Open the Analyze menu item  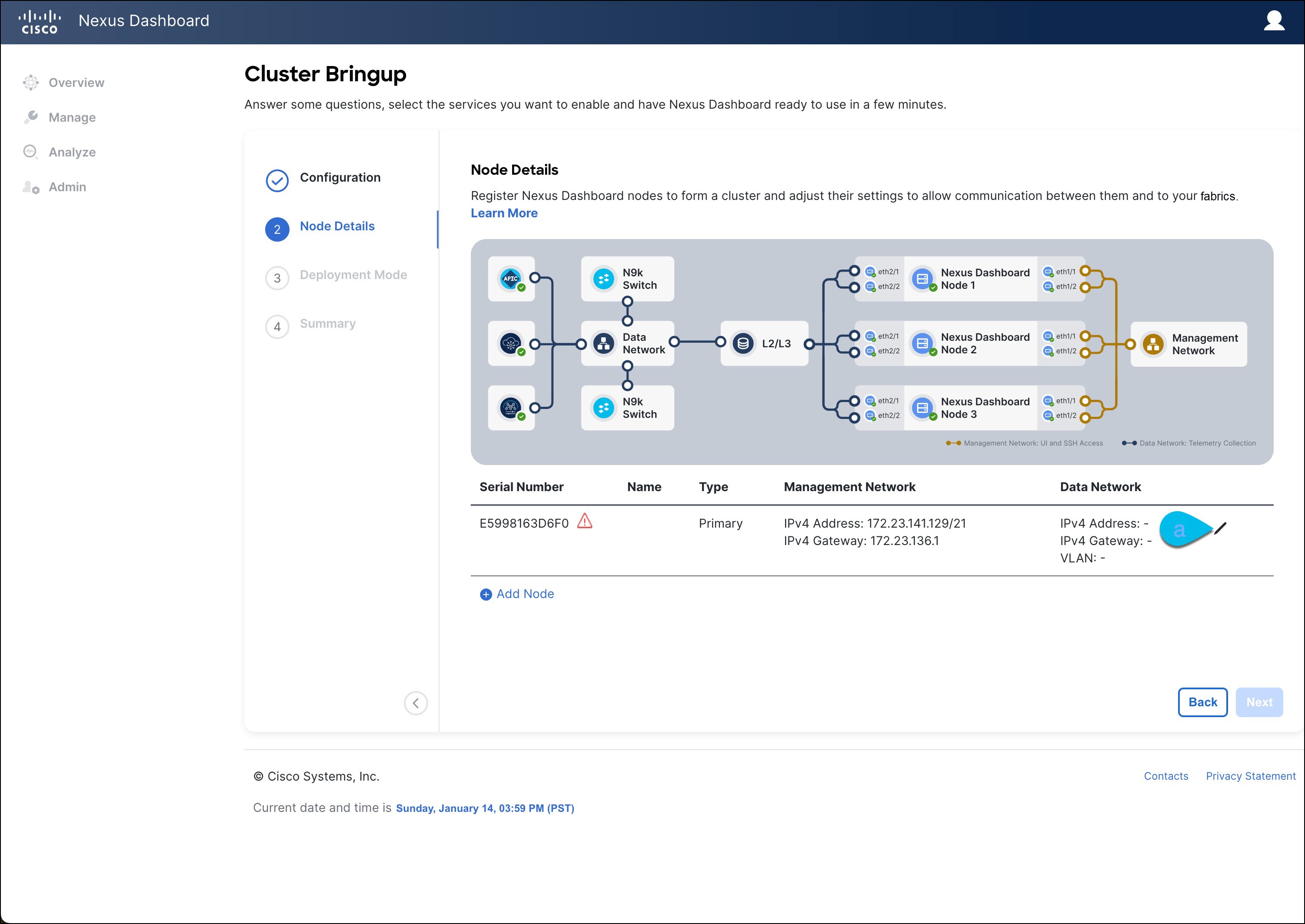click(x=72, y=152)
